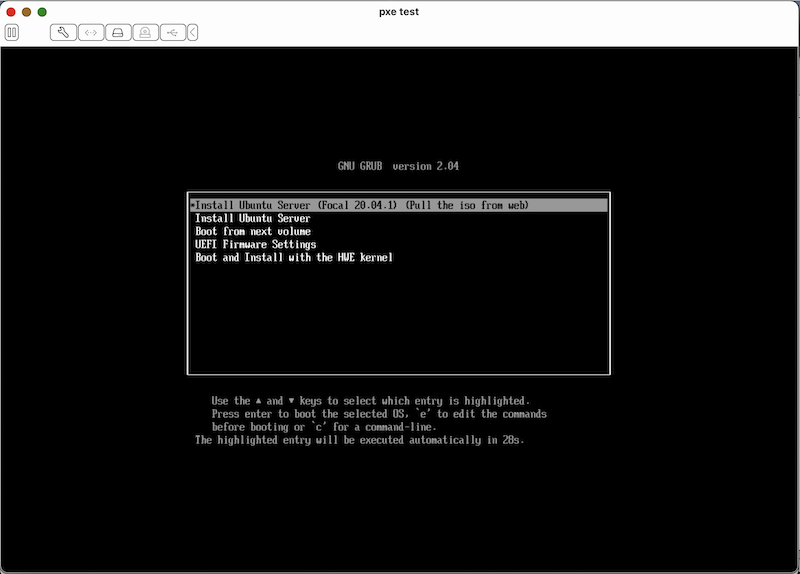Minimize the pxe test window
This screenshot has height=574, width=800.
pyautogui.click(x=27, y=12)
